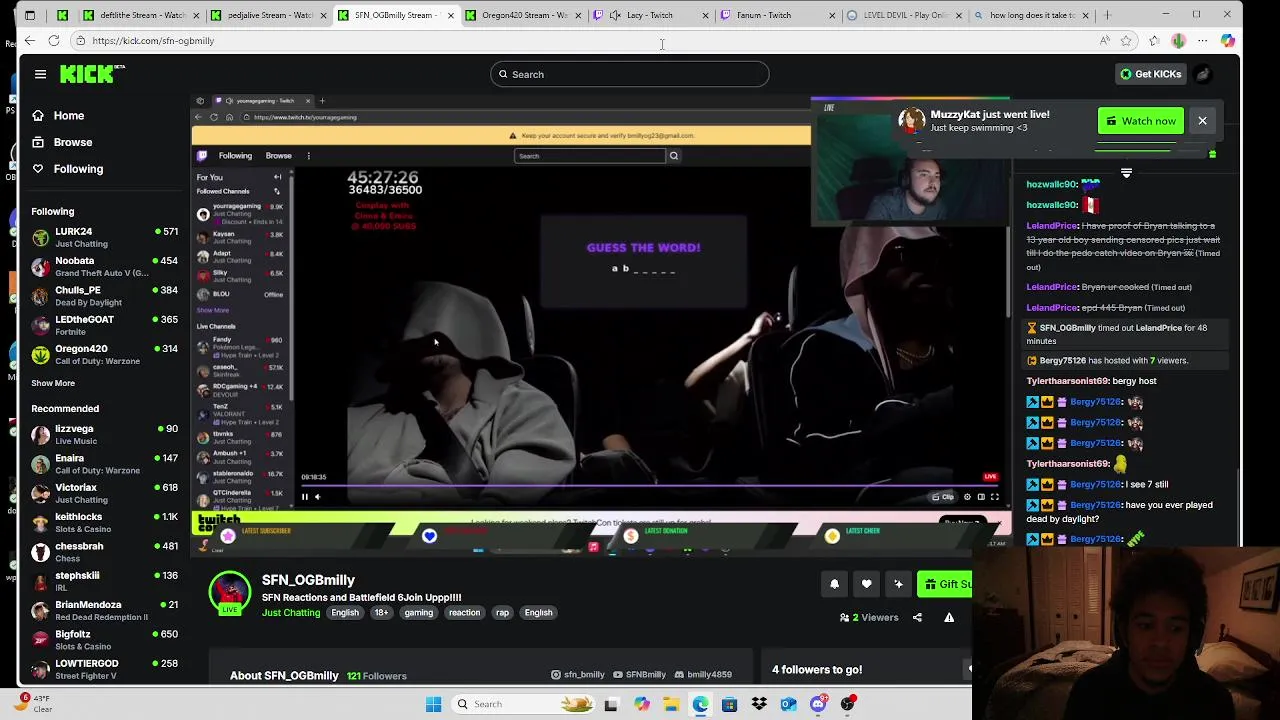This screenshot has width=1280, height=720.
Task: Open sfn_bmilly Instagram link
Action: [578, 675]
